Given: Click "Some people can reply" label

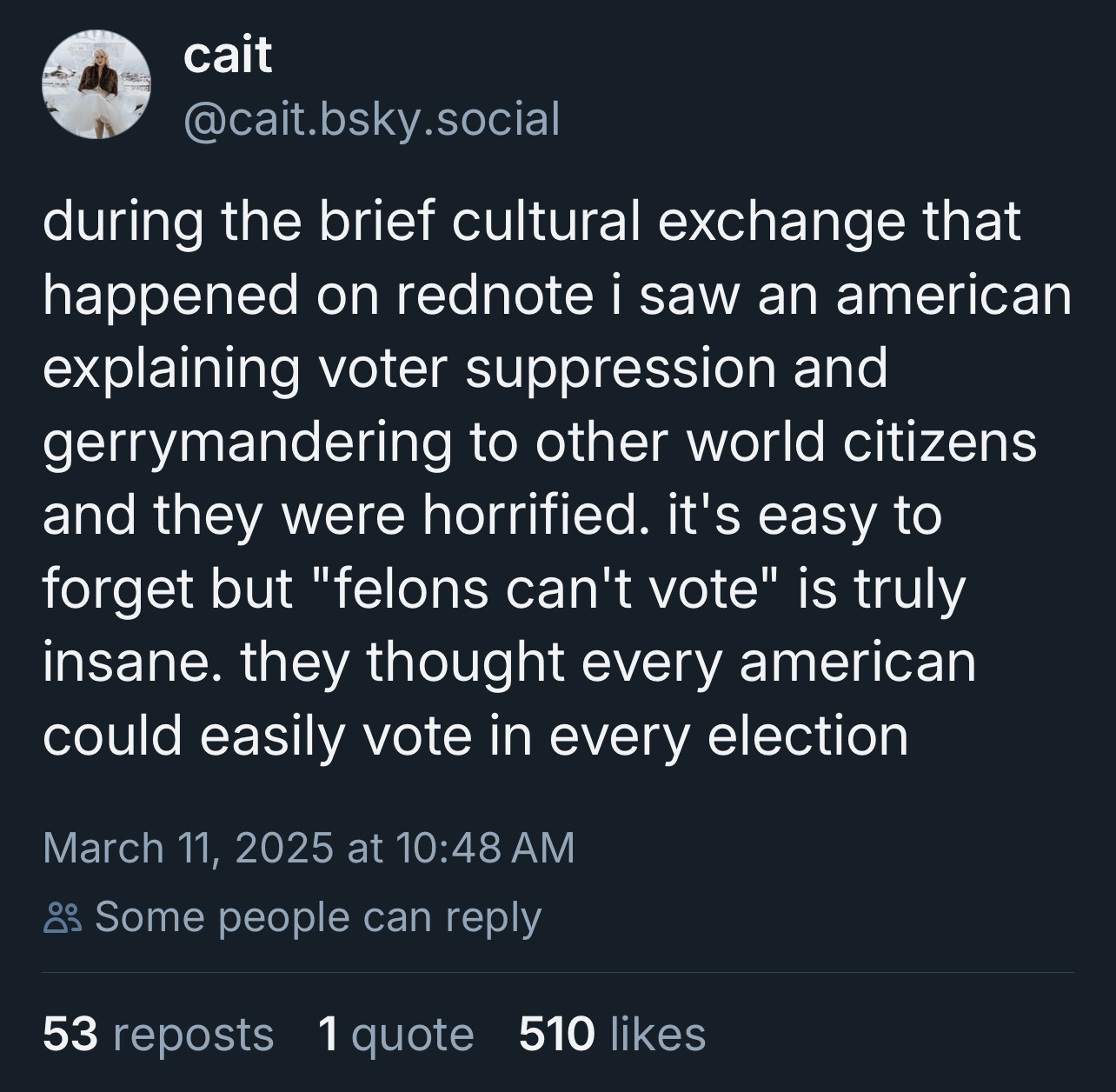Looking at the screenshot, I should pos(317,917).
